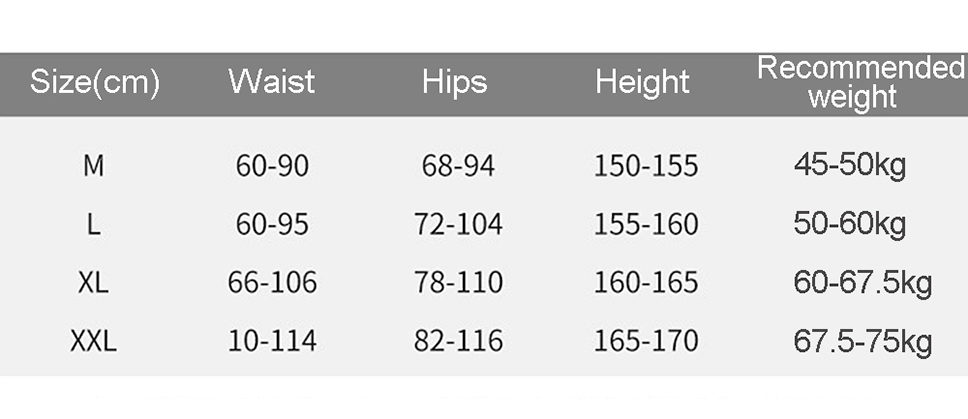Screen dimensions: 968x419
Task: Click the 10-114 waist value
Action: pos(272,342)
